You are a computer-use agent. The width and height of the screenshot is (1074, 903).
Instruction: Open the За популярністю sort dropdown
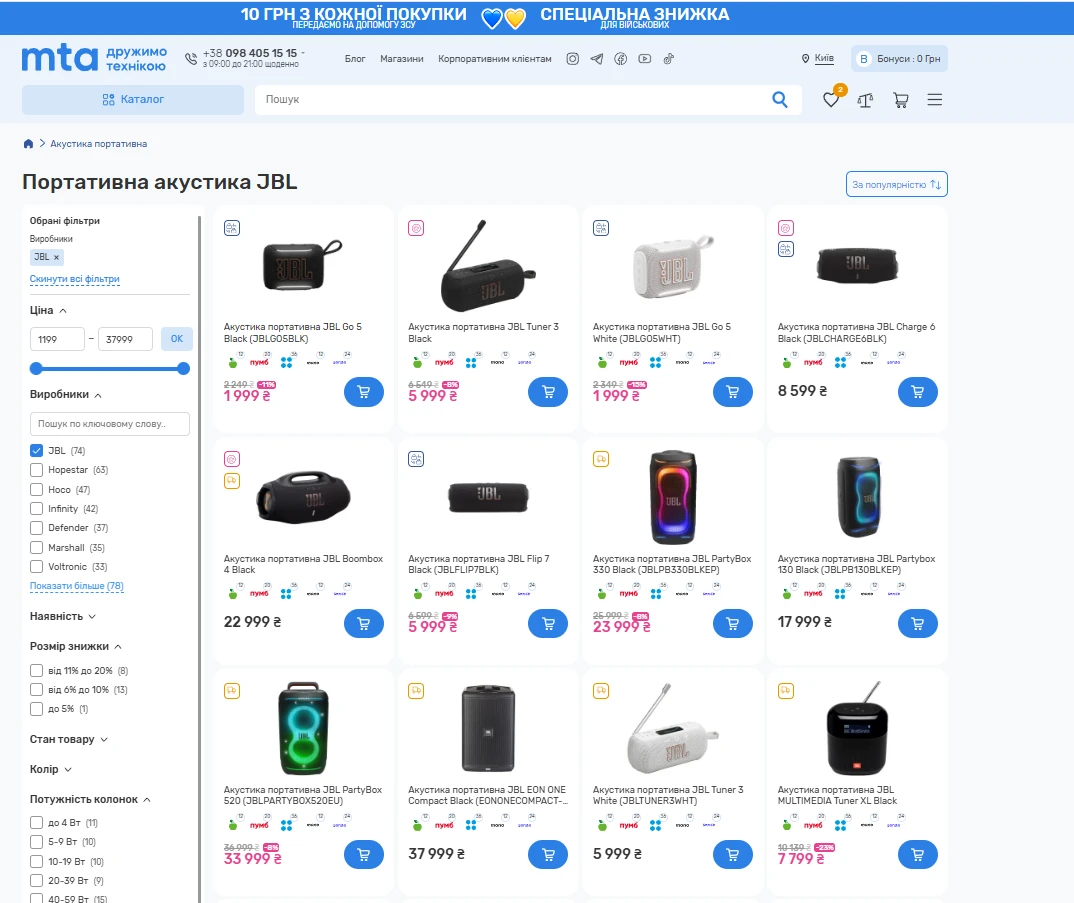click(897, 184)
